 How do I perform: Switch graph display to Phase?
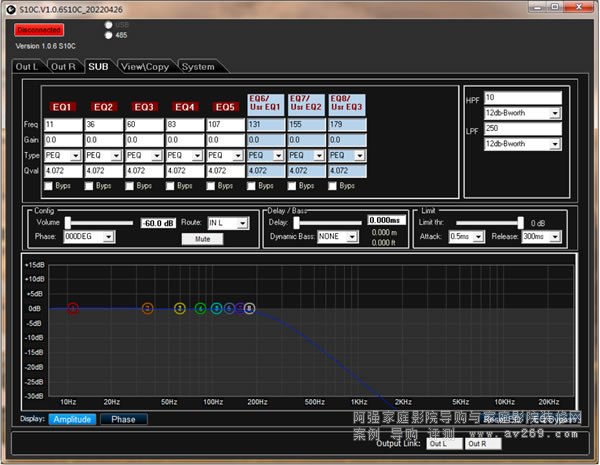pos(123,419)
